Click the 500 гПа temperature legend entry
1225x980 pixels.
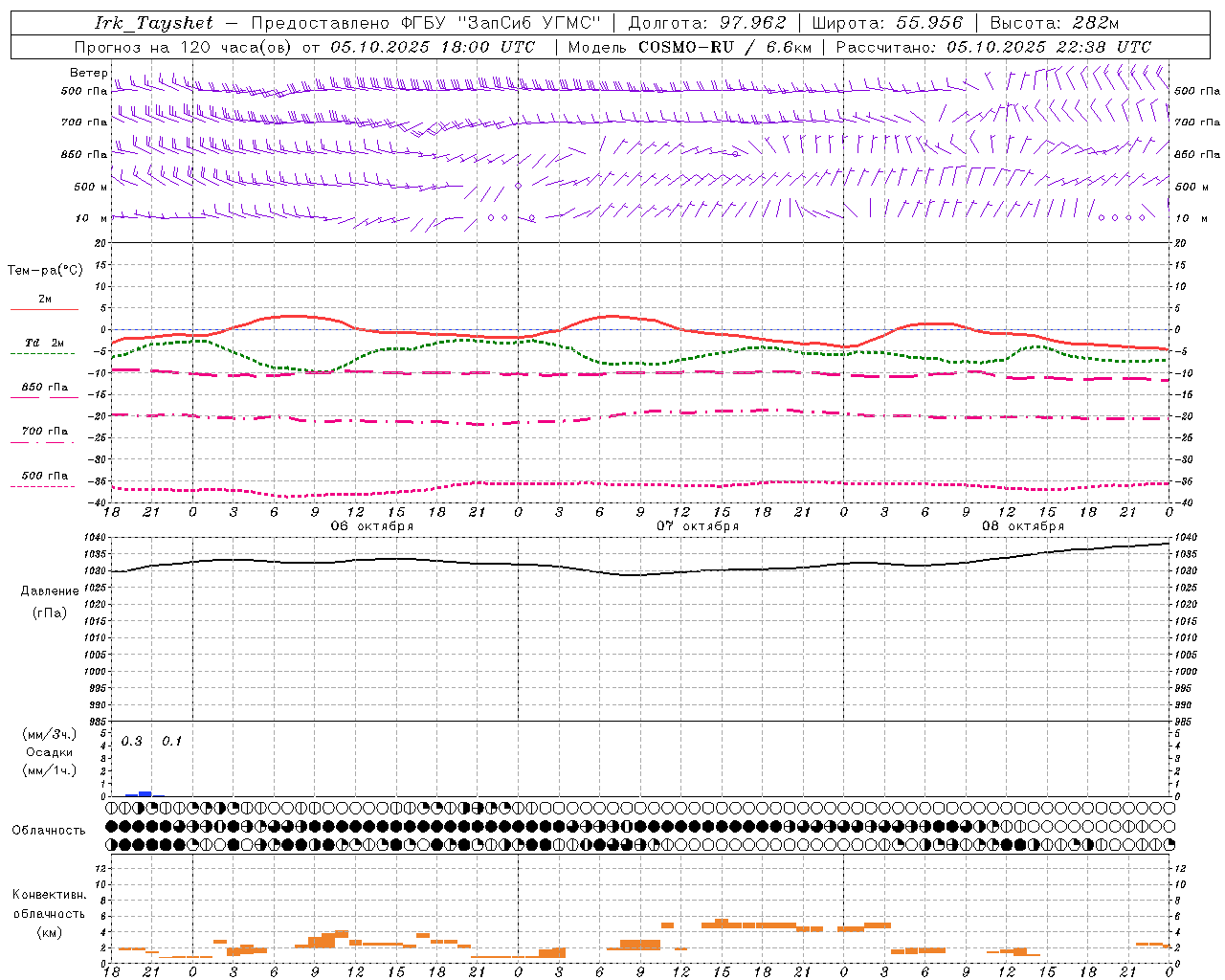45,476
